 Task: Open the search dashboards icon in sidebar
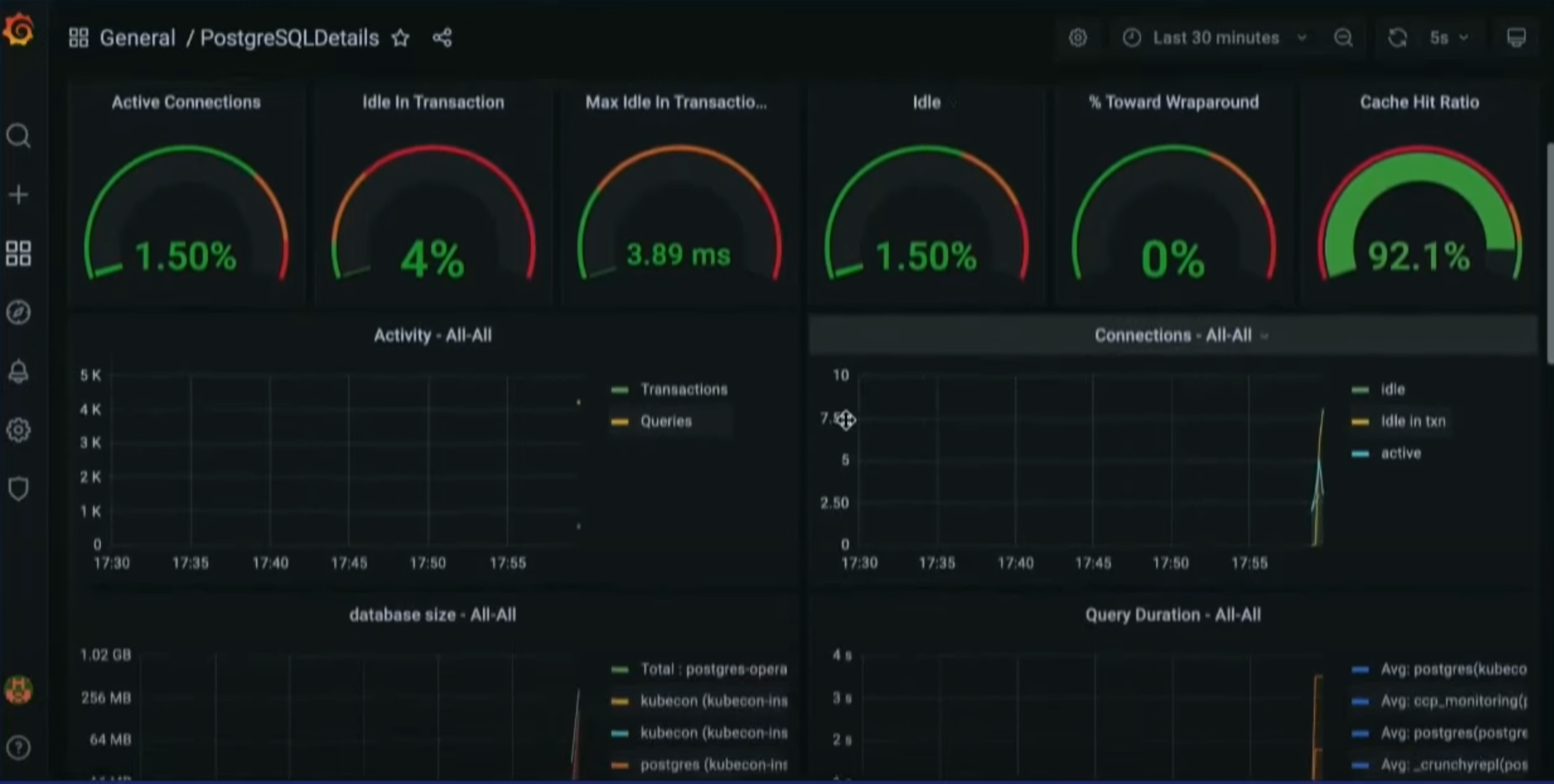pyautogui.click(x=18, y=135)
